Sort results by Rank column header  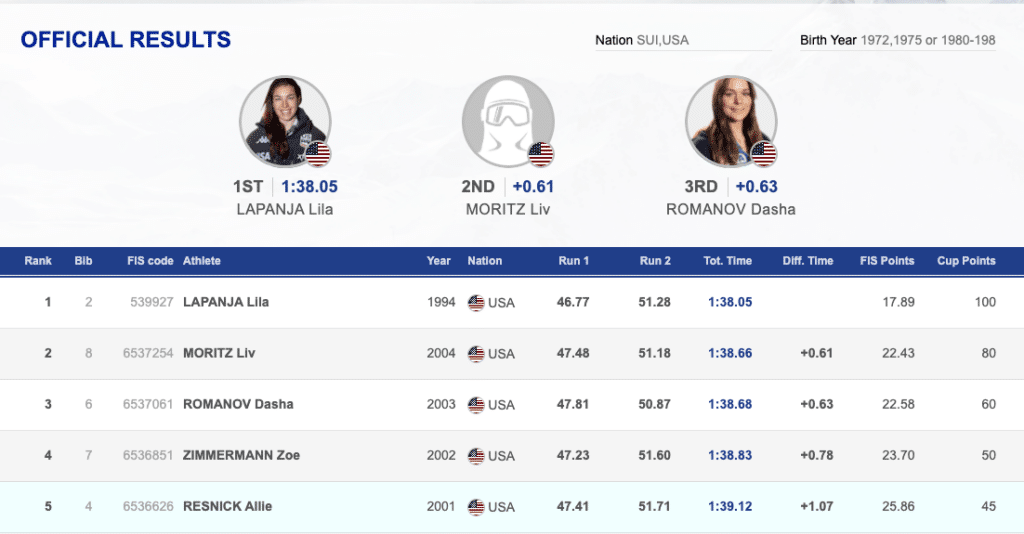[38, 261]
